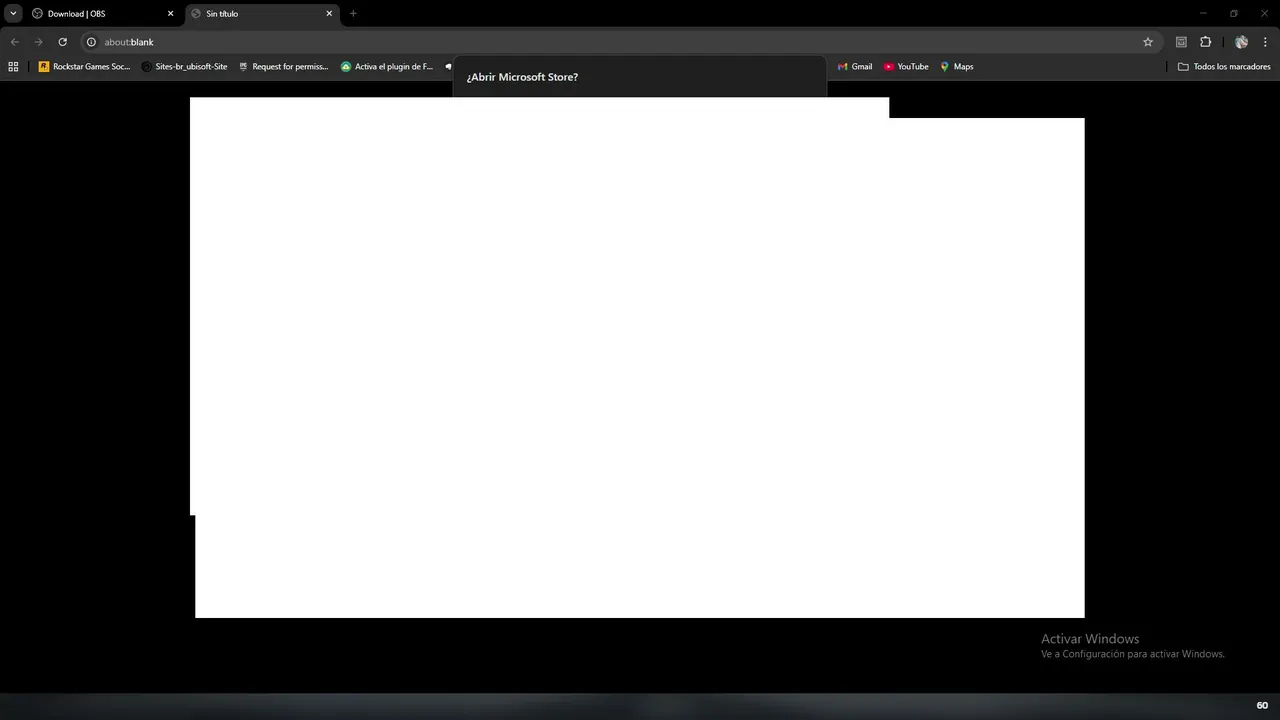Open a new tab with plus button
Screen dimensions: 1280x720
point(353,14)
